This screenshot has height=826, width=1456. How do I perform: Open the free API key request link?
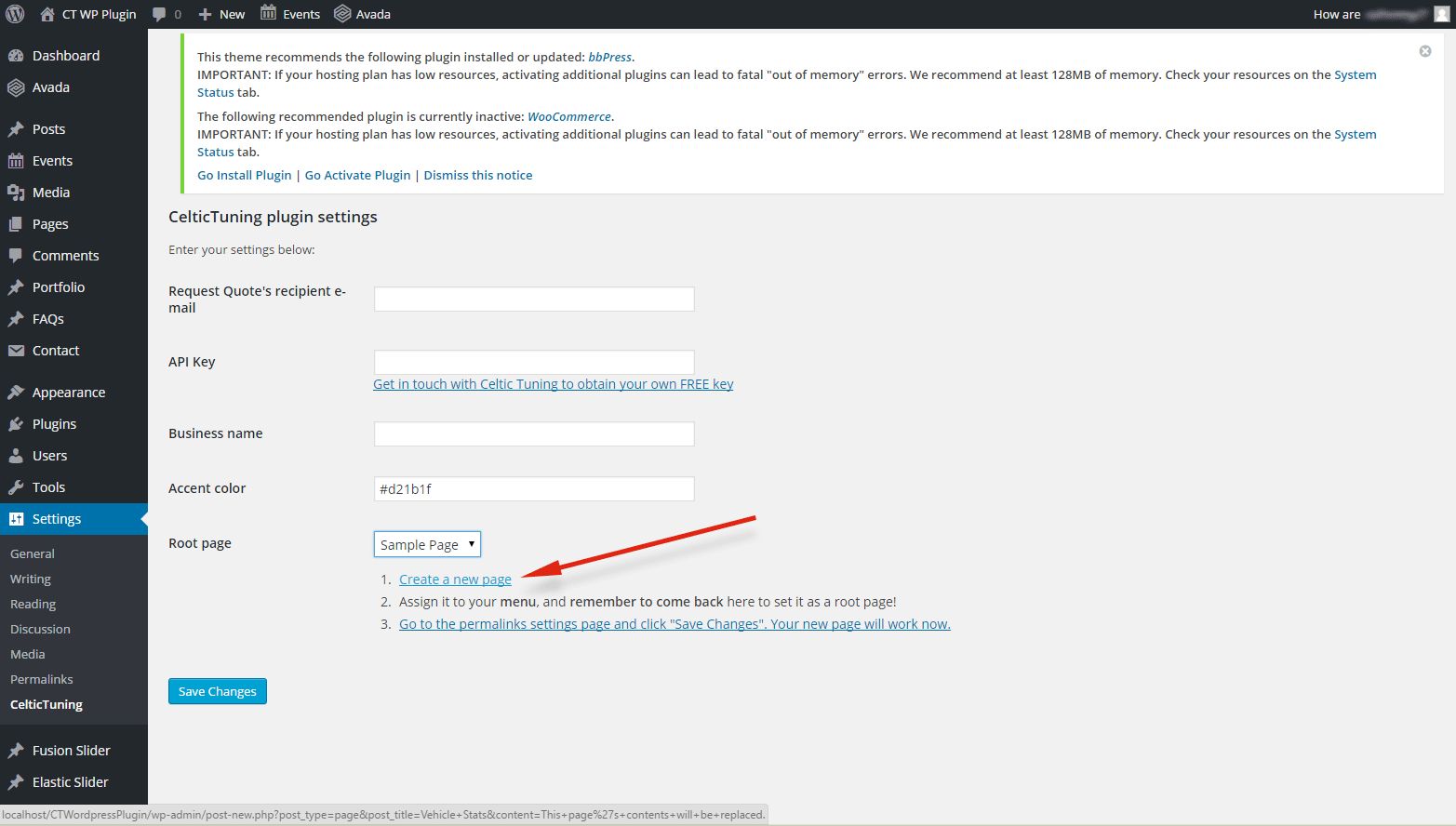[x=553, y=384]
